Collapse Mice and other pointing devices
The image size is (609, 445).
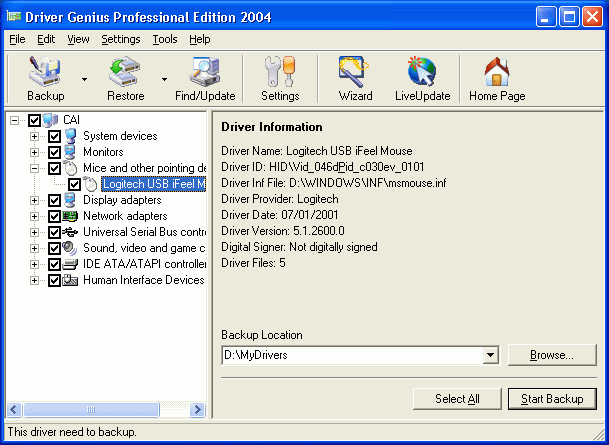point(34,168)
